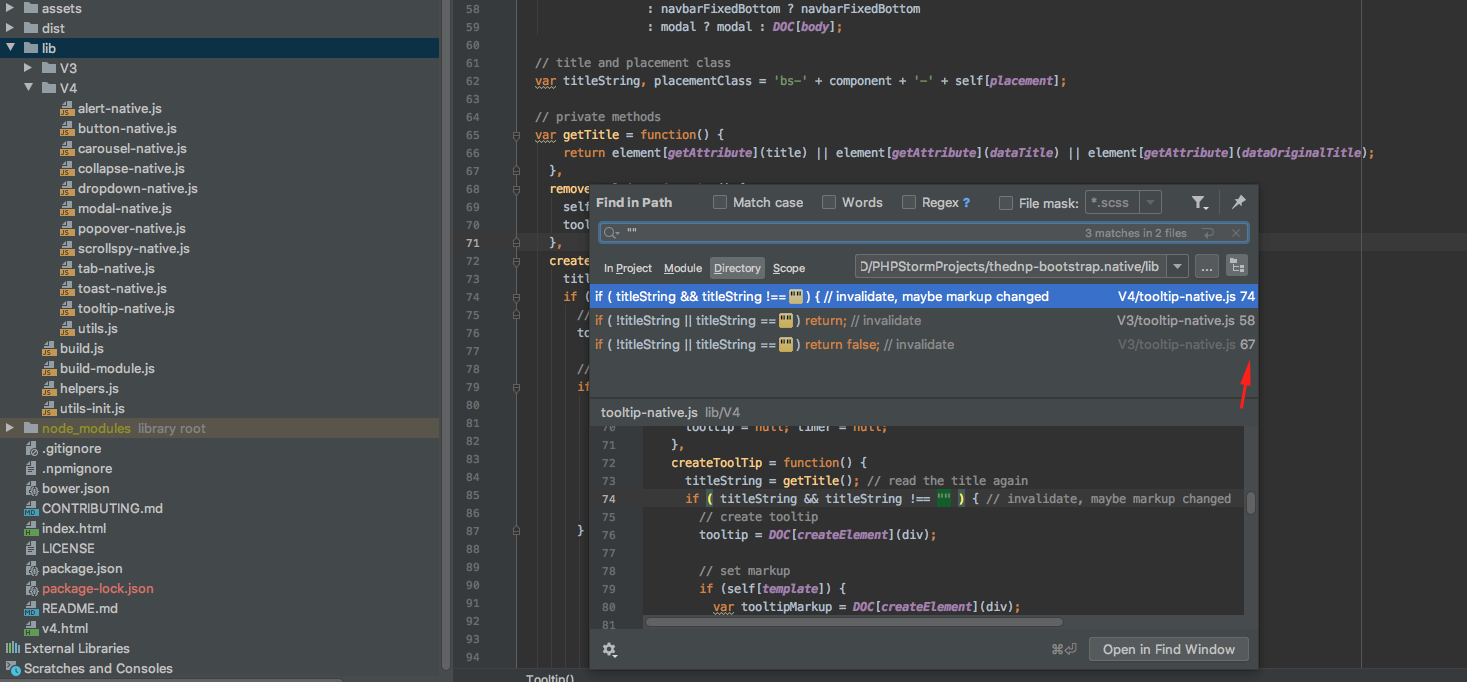Open button-native.js in project tree
The height and width of the screenshot is (682, 1467).
127,128
